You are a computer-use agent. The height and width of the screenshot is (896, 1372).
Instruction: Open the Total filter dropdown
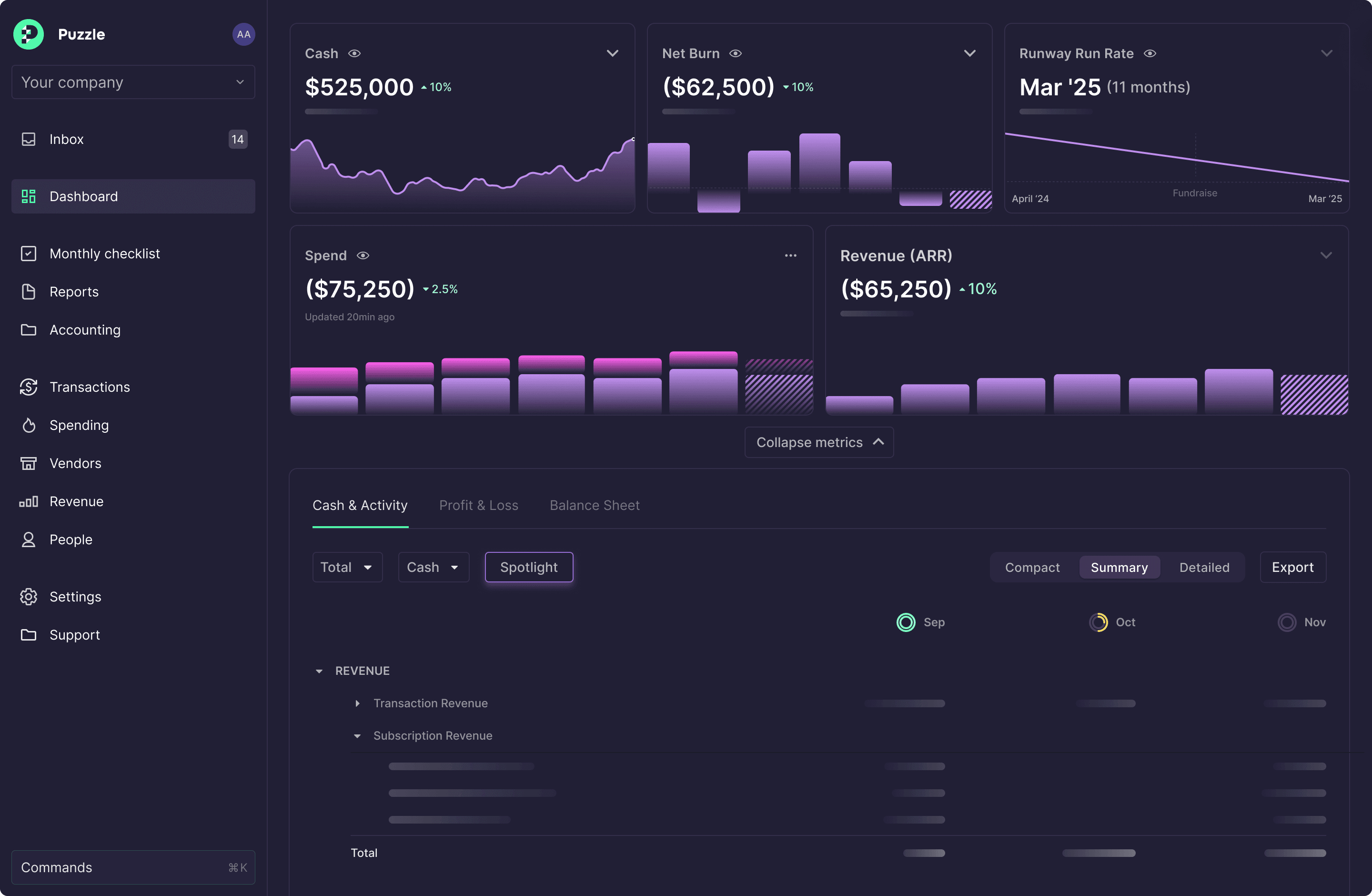point(347,567)
